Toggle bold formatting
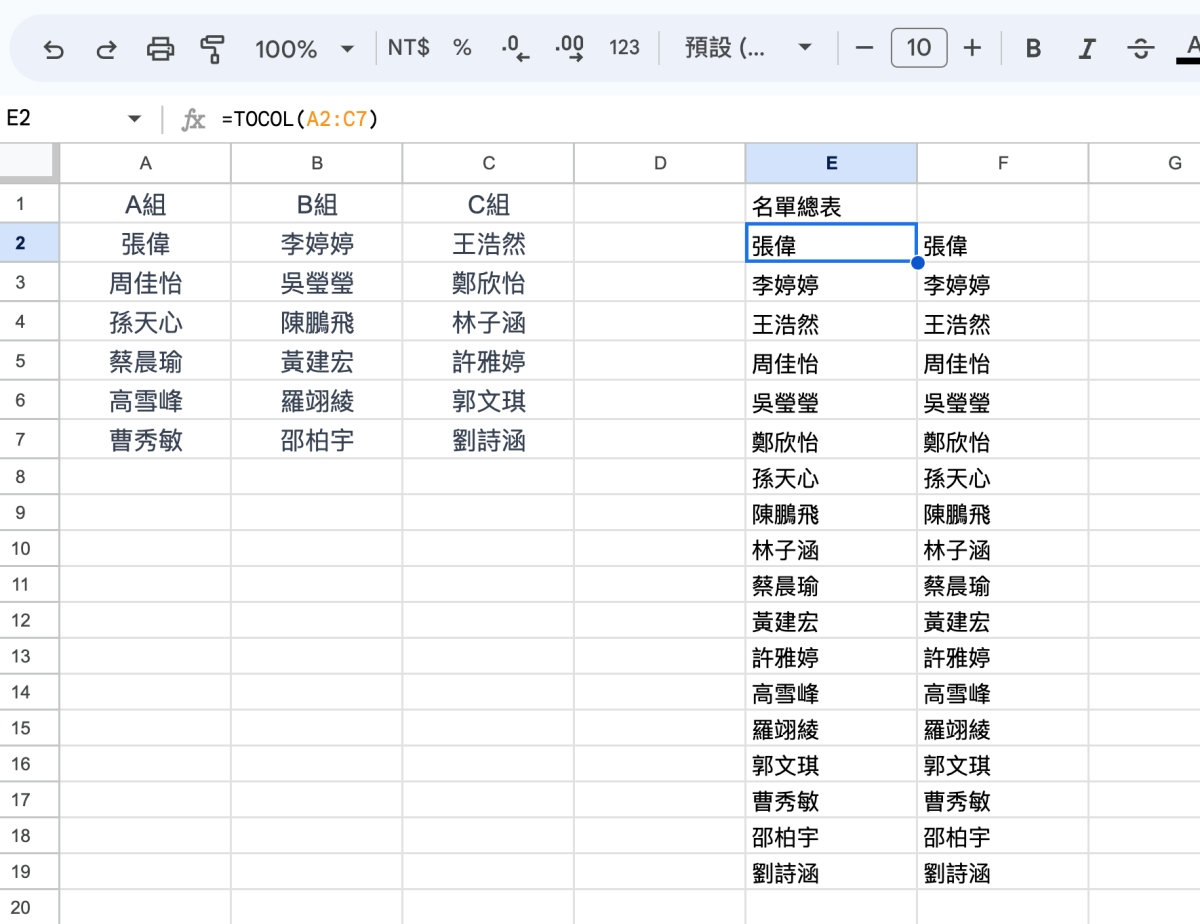The height and width of the screenshot is (924, 1200). (x=1034, y=48)
